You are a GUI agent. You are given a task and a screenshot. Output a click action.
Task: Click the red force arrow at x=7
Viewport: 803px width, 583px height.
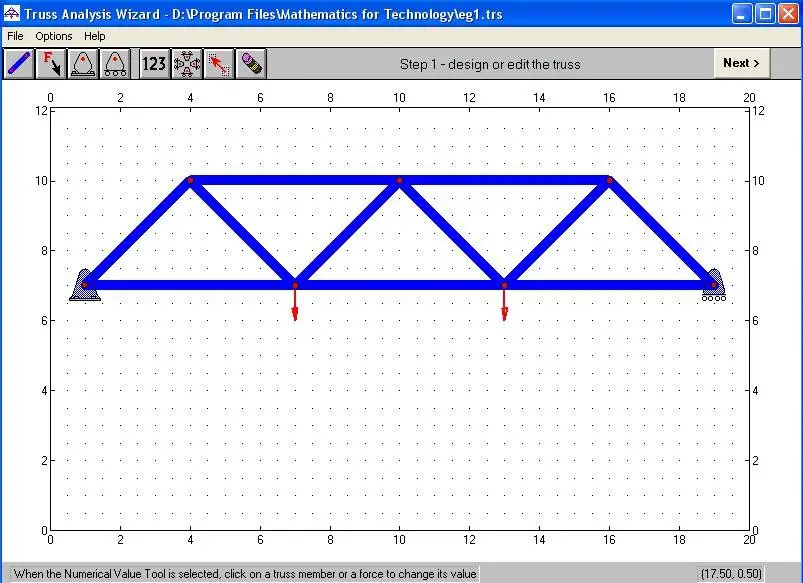295,305
